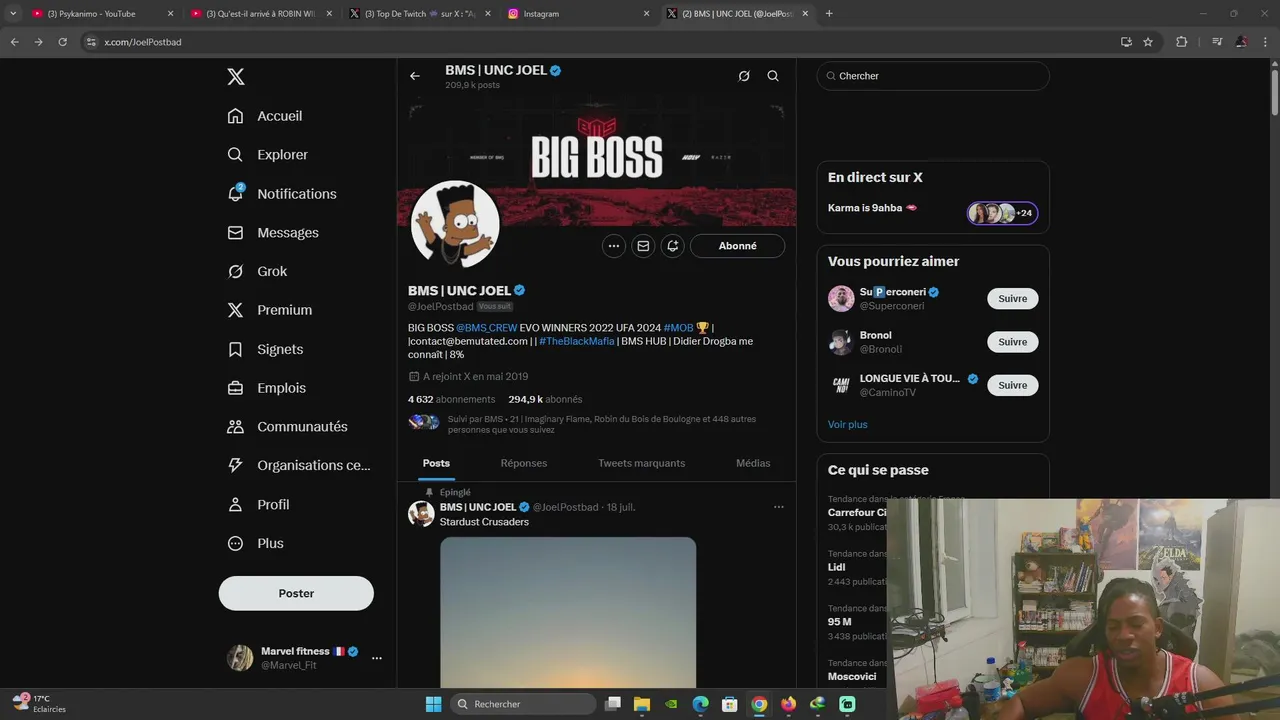
Task: Click the Chercher search field
Action: 933,76
